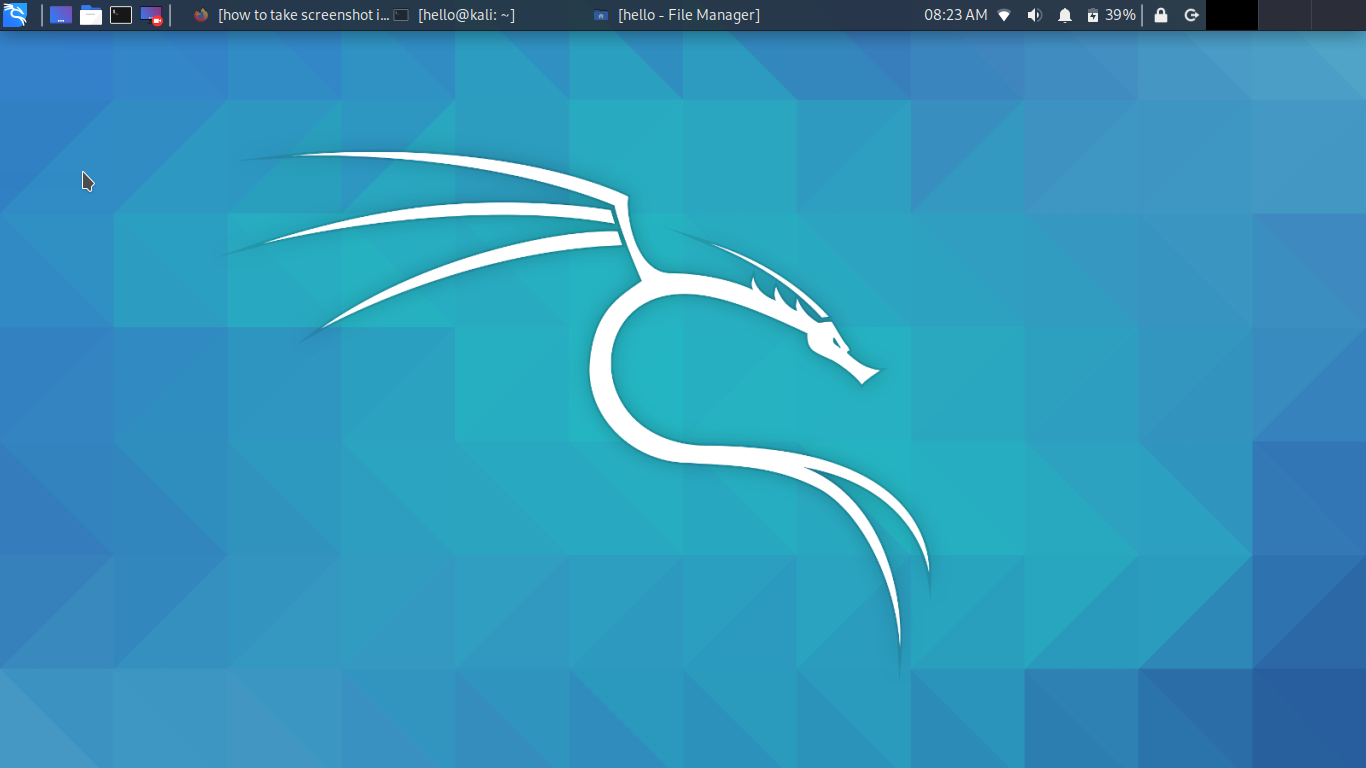This screenshot has width=1366, height=768.
Task: Switch to the second workspace
Action: (1285, 15)
